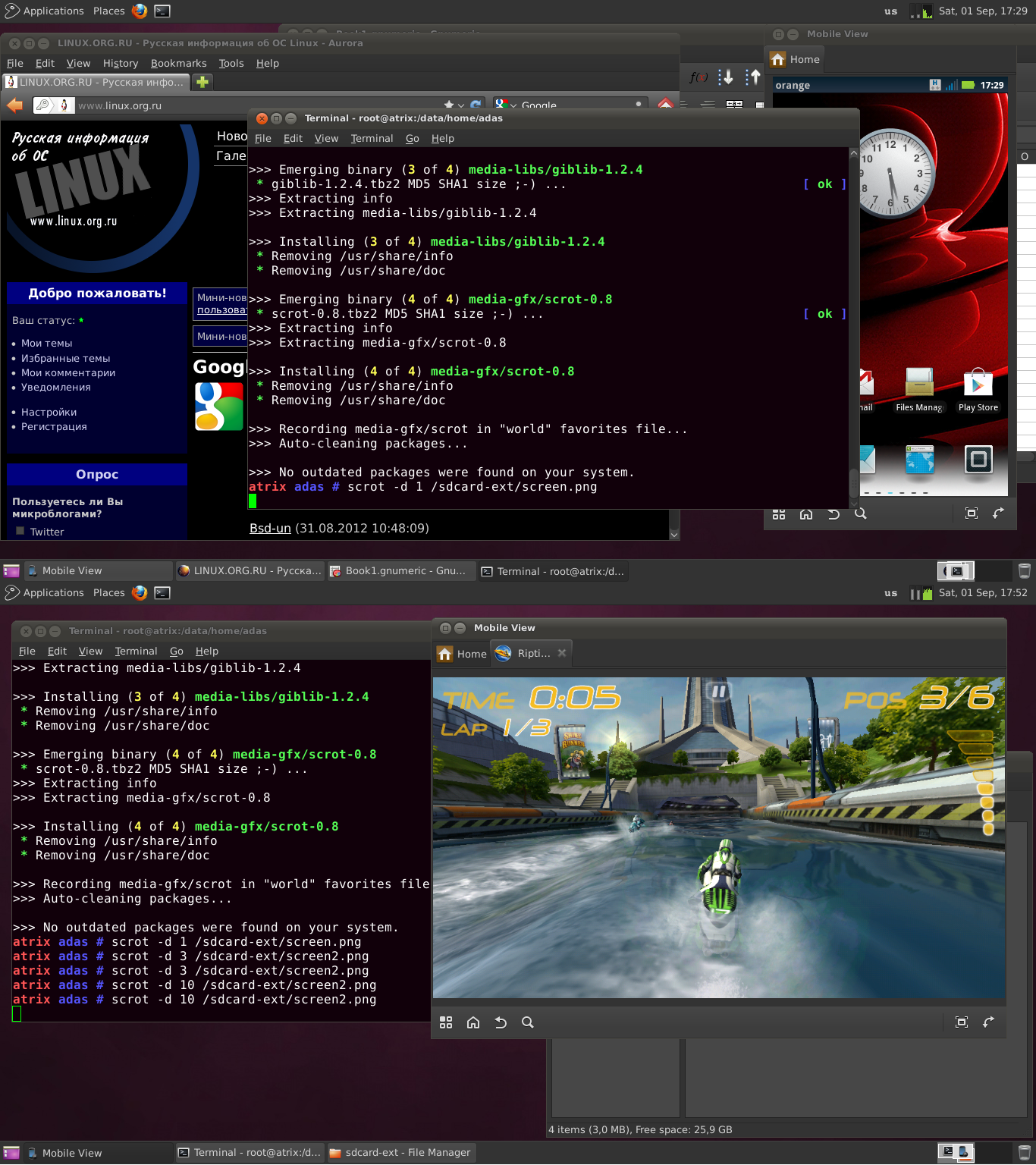
Task: Click Gnumeric's sort ascending icon
Action: pos(726,77)
